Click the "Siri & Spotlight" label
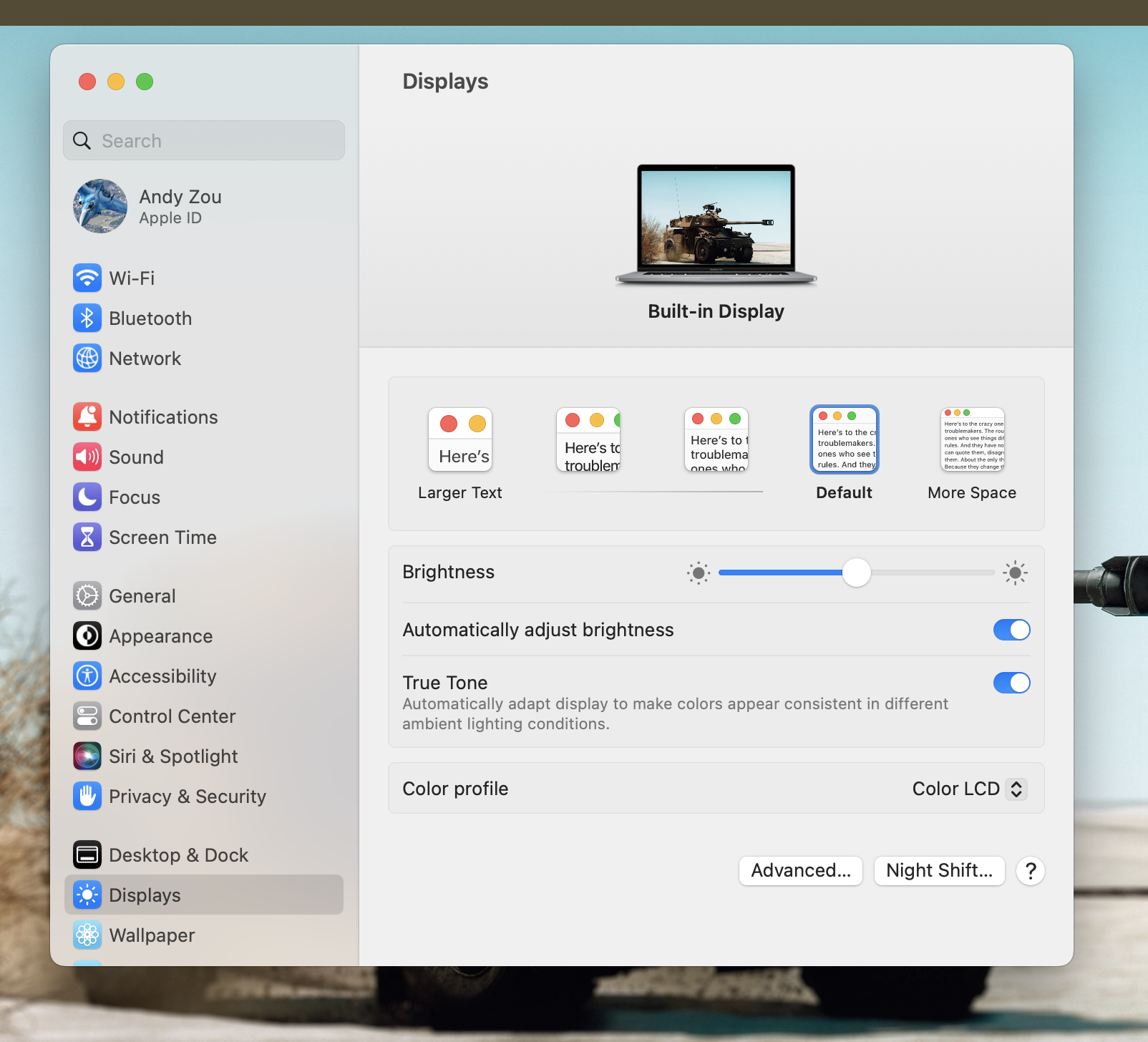The image size is (1148, 1042). click(173, 756)
